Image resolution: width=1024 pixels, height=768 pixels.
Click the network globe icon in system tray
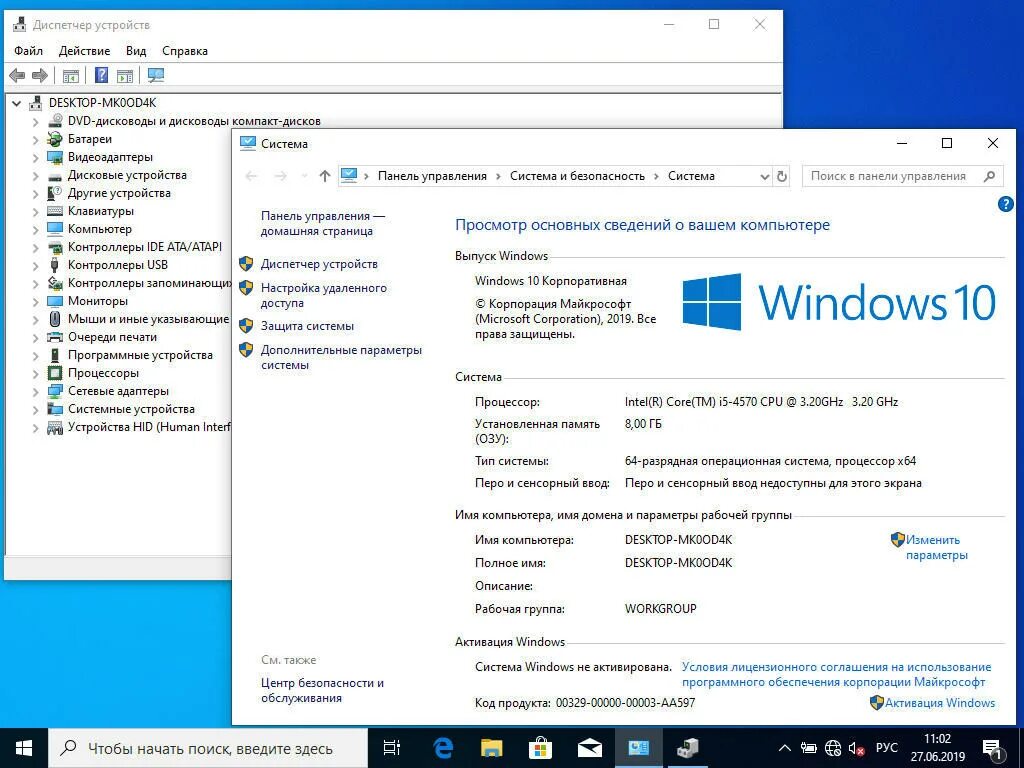click(x=833, y=748)
